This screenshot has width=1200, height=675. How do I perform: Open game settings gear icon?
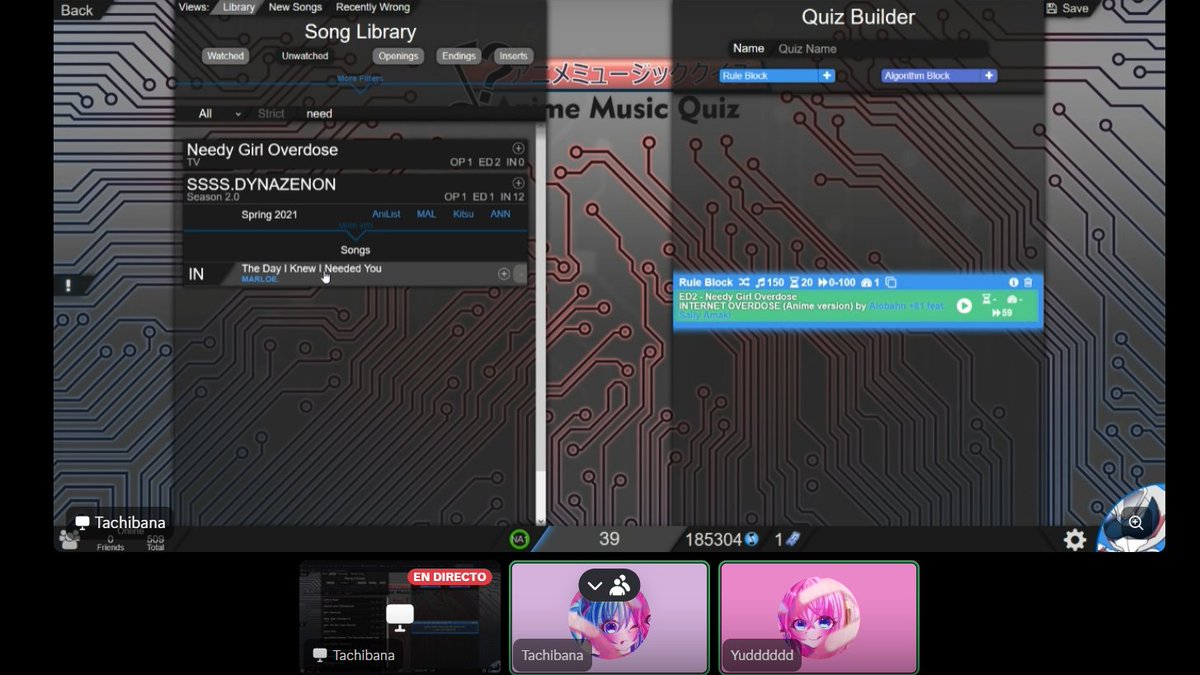(x=1075, y=540)
